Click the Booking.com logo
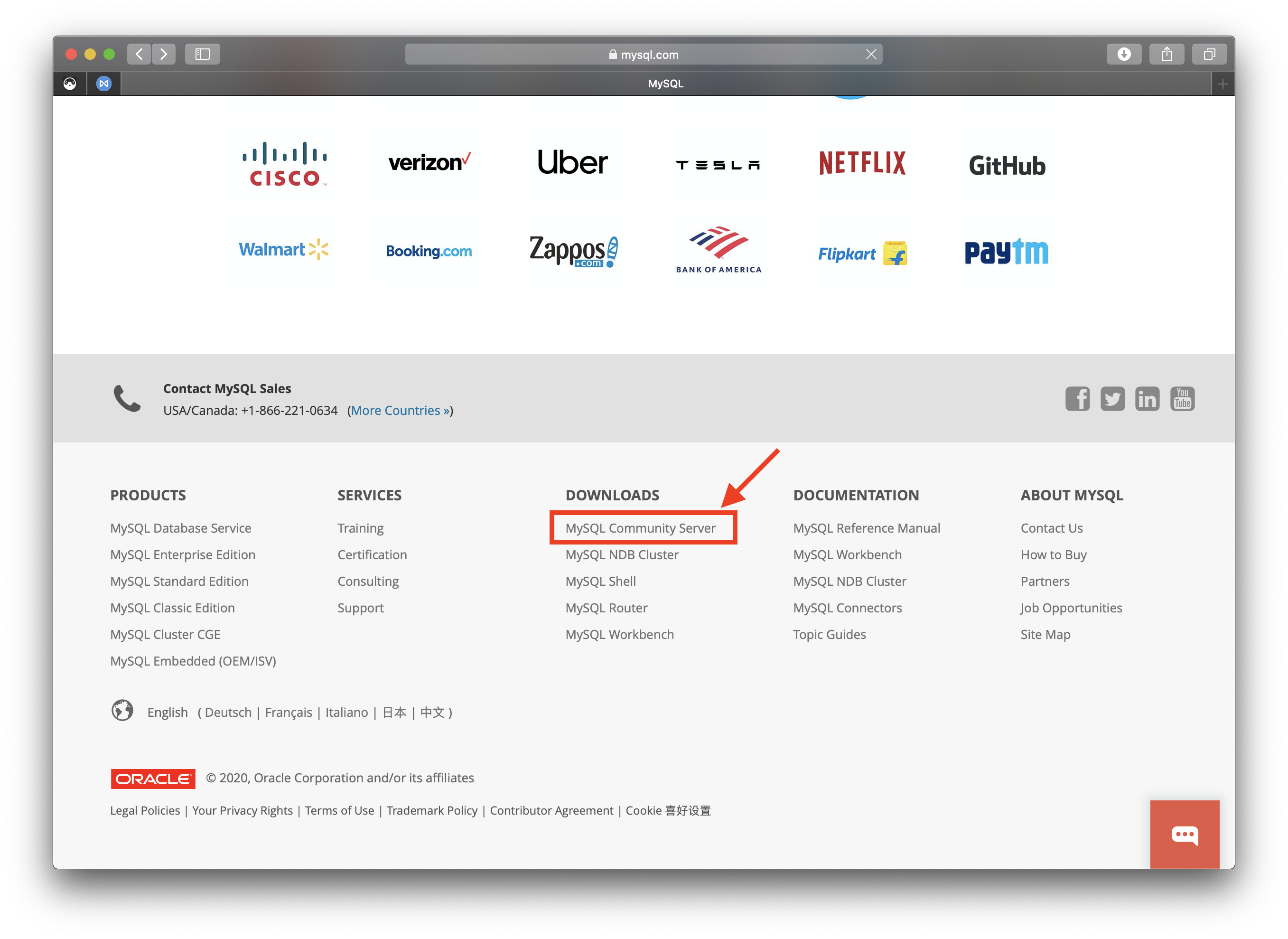 [x=429, y=251]
